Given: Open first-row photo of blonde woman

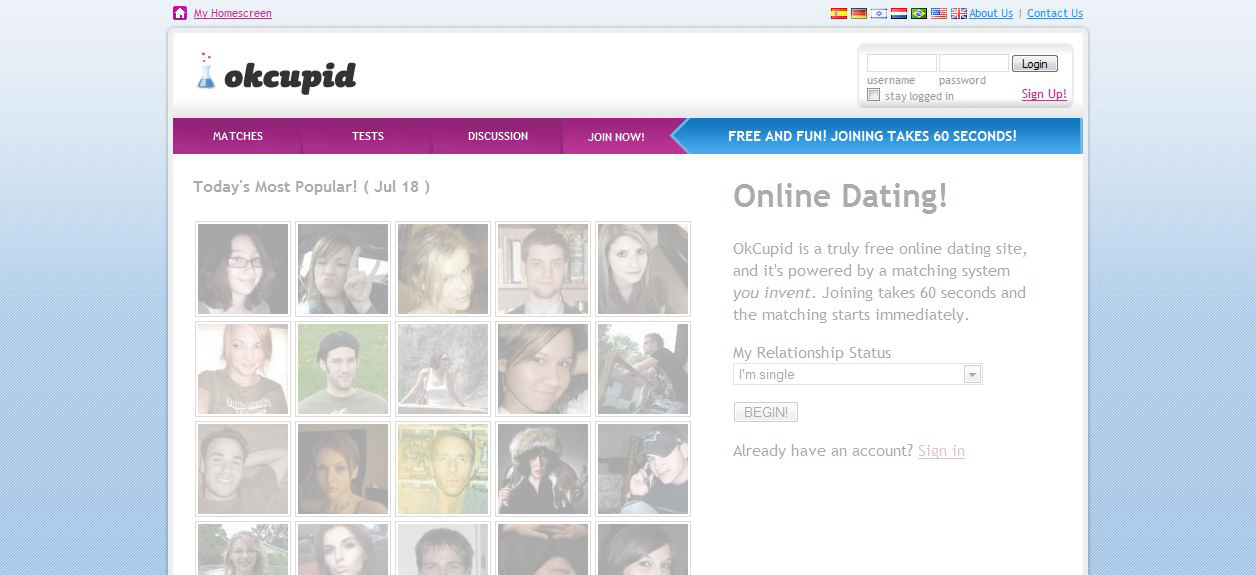Looking at the screenshot, I should coord(443,269).
